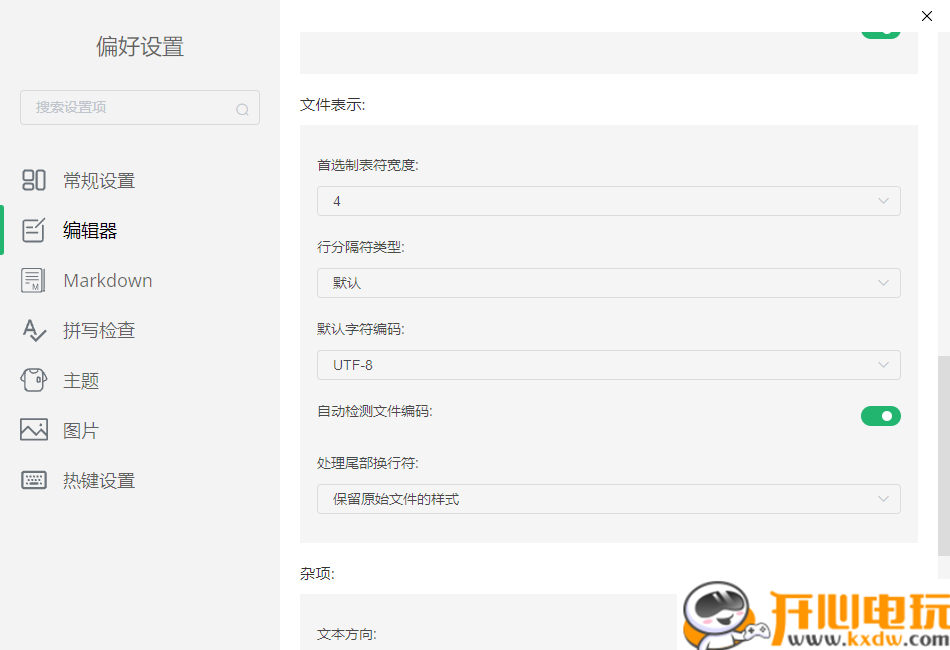Select the 常规设置 (General) settings icon
The image size is (950, 650).
point(34,180)
